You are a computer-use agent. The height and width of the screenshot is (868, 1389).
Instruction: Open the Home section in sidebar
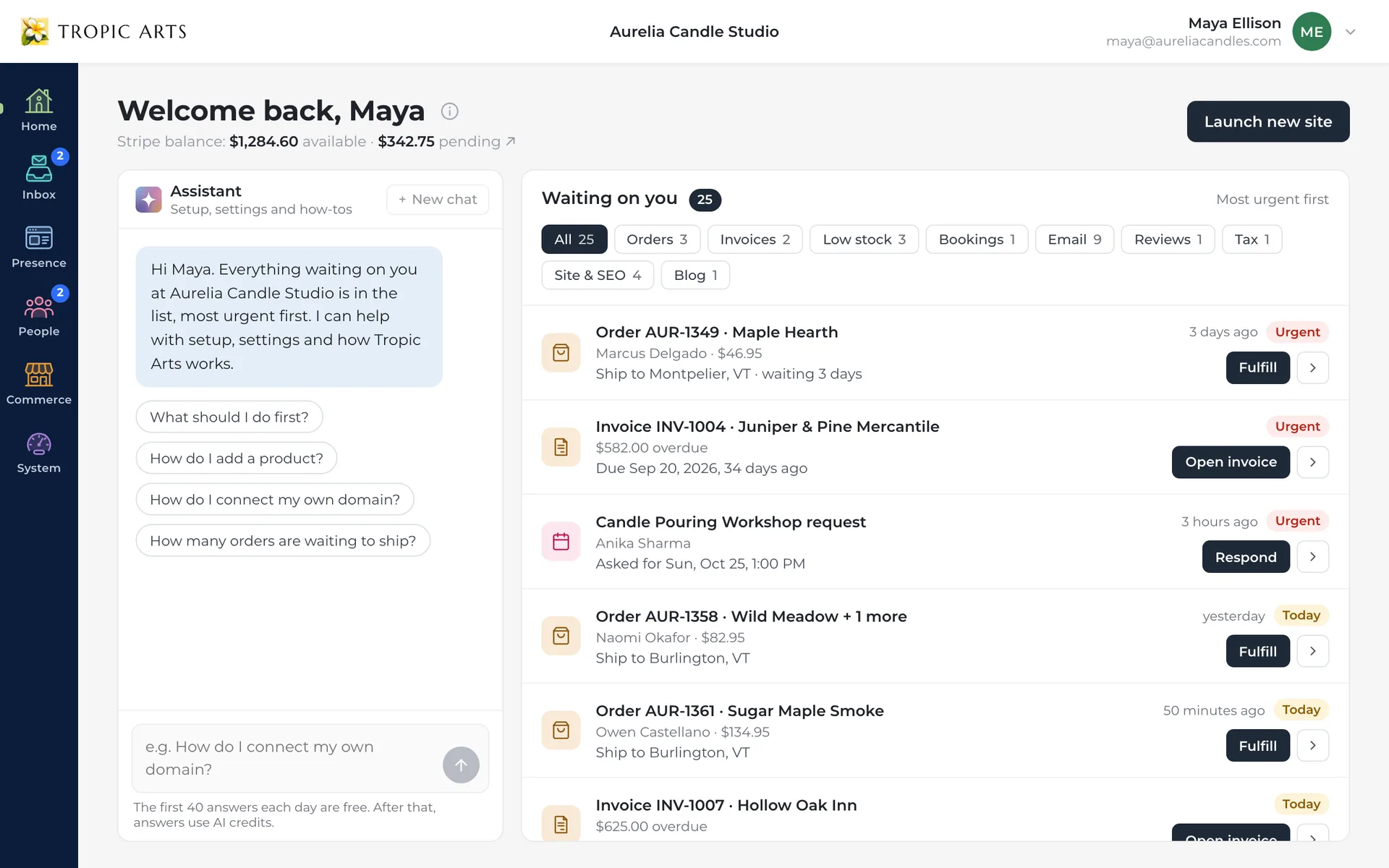click(38, 111)
